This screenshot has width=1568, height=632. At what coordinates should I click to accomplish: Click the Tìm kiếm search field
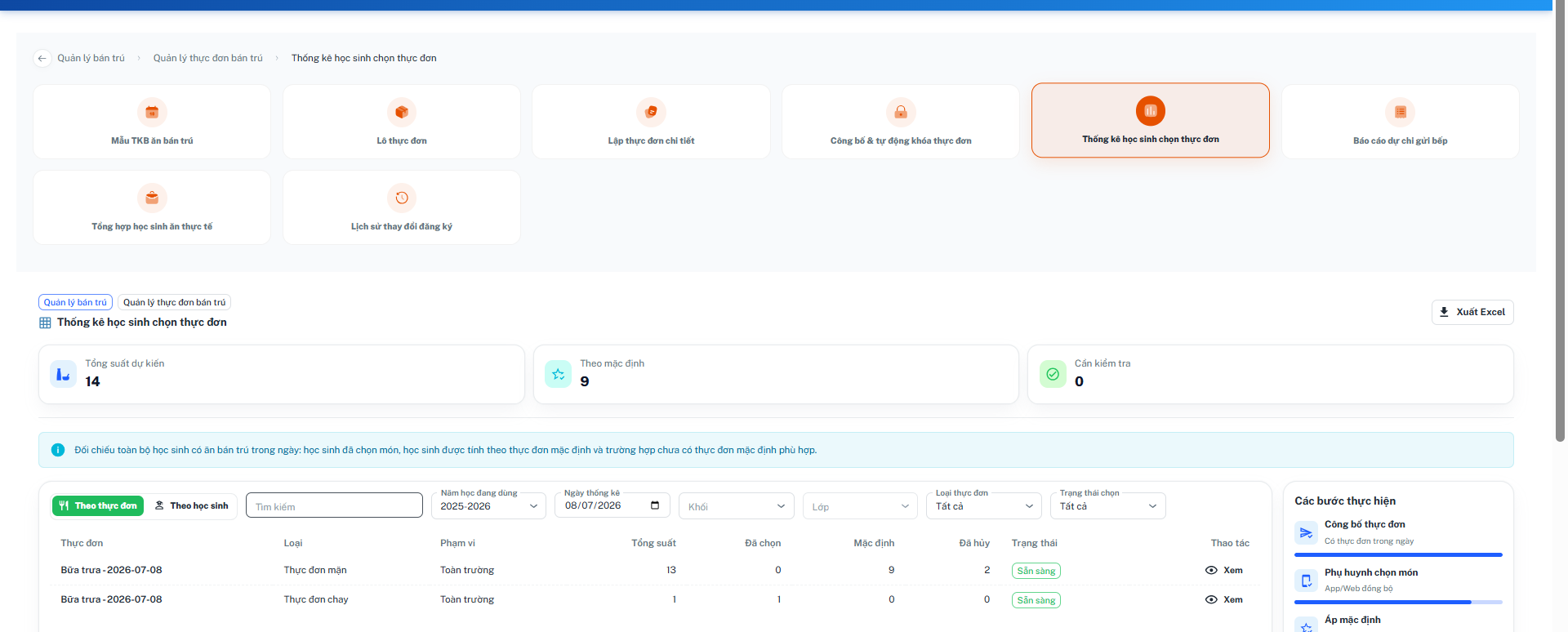(x=334, y=506)
